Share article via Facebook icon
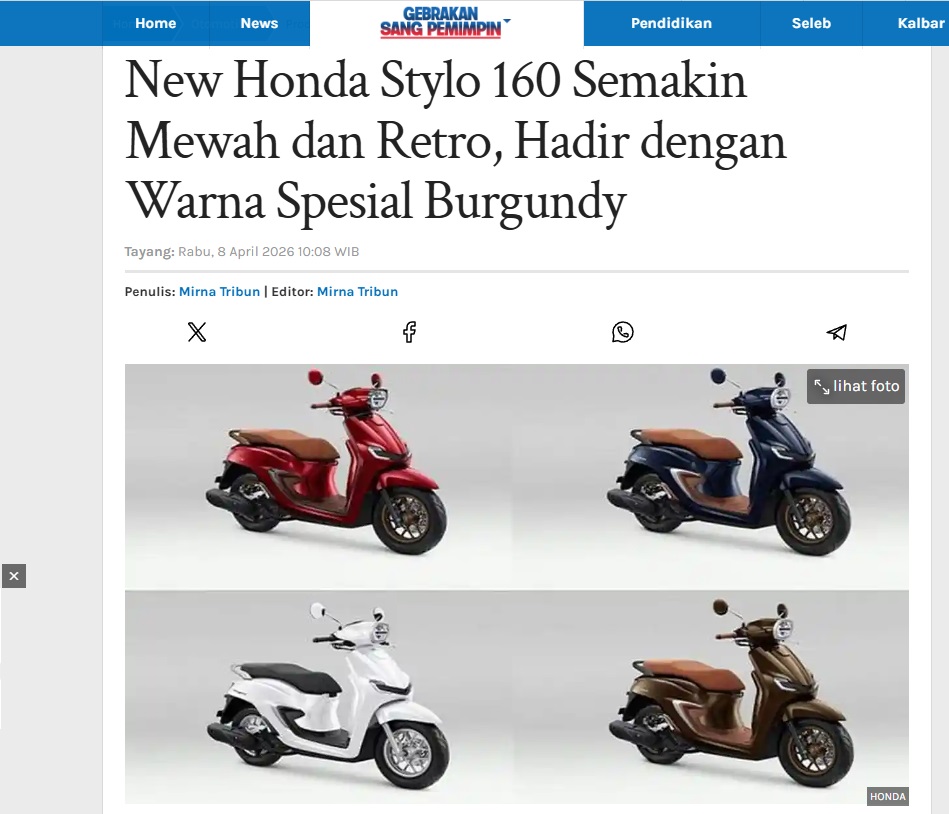 410,332
